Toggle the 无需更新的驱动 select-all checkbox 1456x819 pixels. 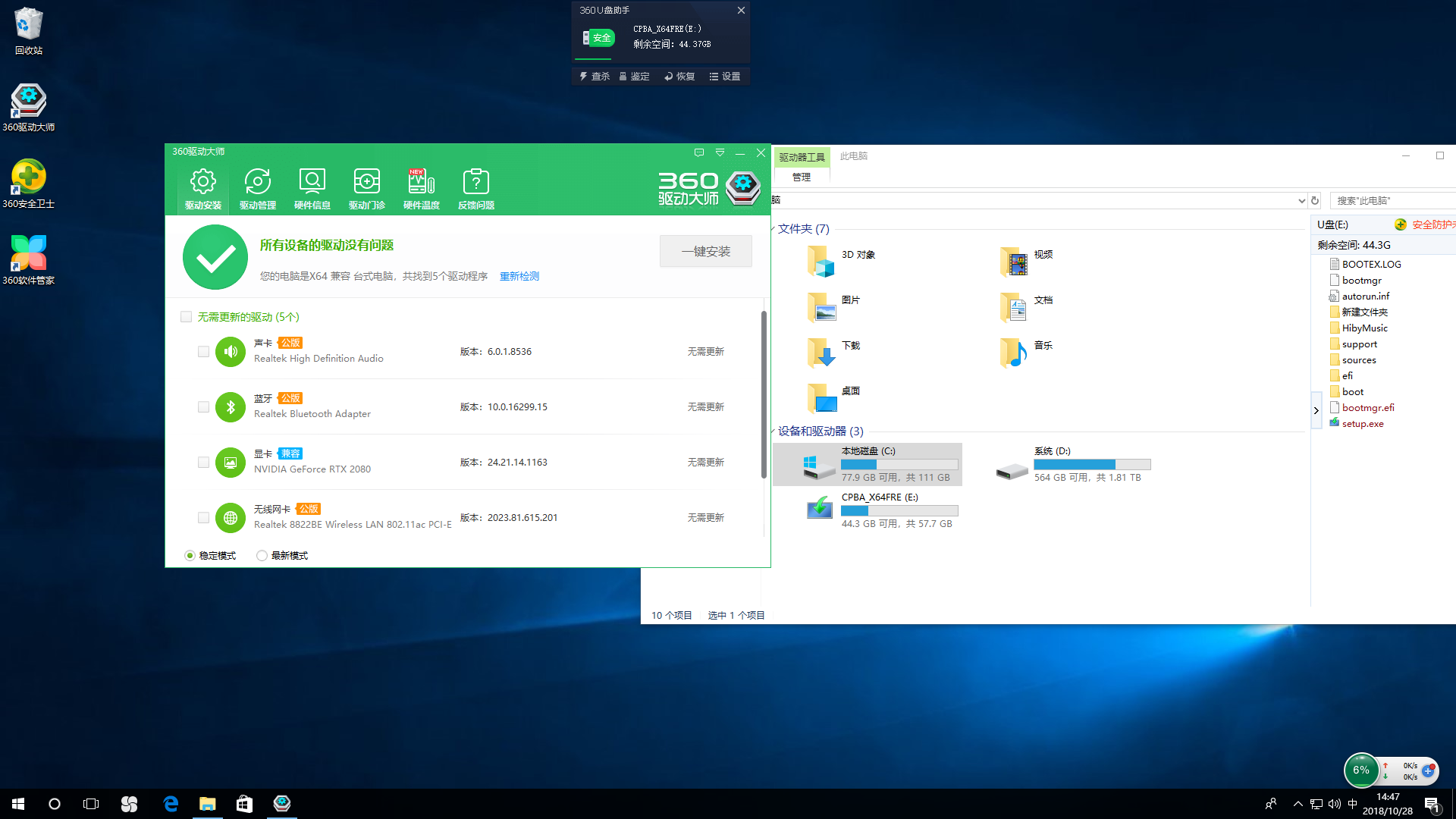[x=186, y=317]
